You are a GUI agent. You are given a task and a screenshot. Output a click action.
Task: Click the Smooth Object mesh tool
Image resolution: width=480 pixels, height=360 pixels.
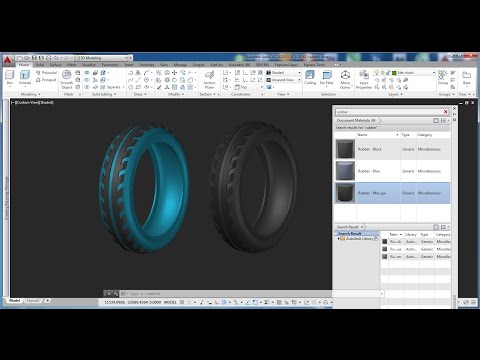pos(67,79)
